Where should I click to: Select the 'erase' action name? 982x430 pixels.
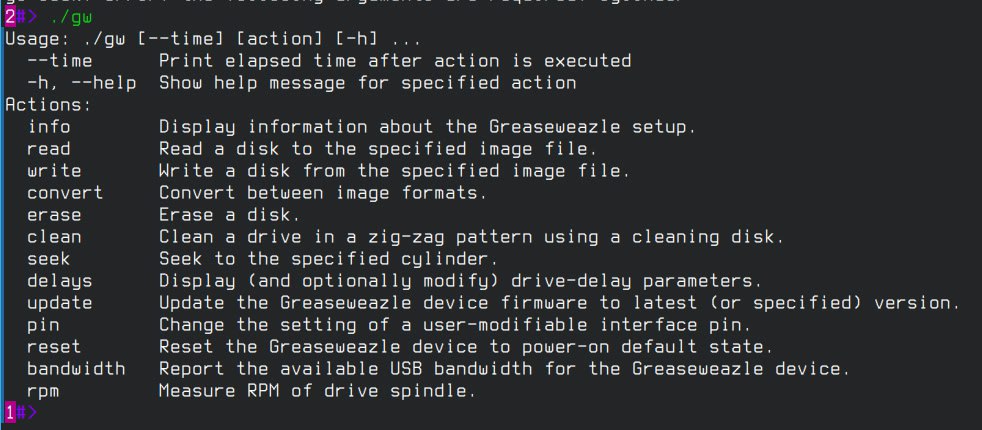[54, 215]
